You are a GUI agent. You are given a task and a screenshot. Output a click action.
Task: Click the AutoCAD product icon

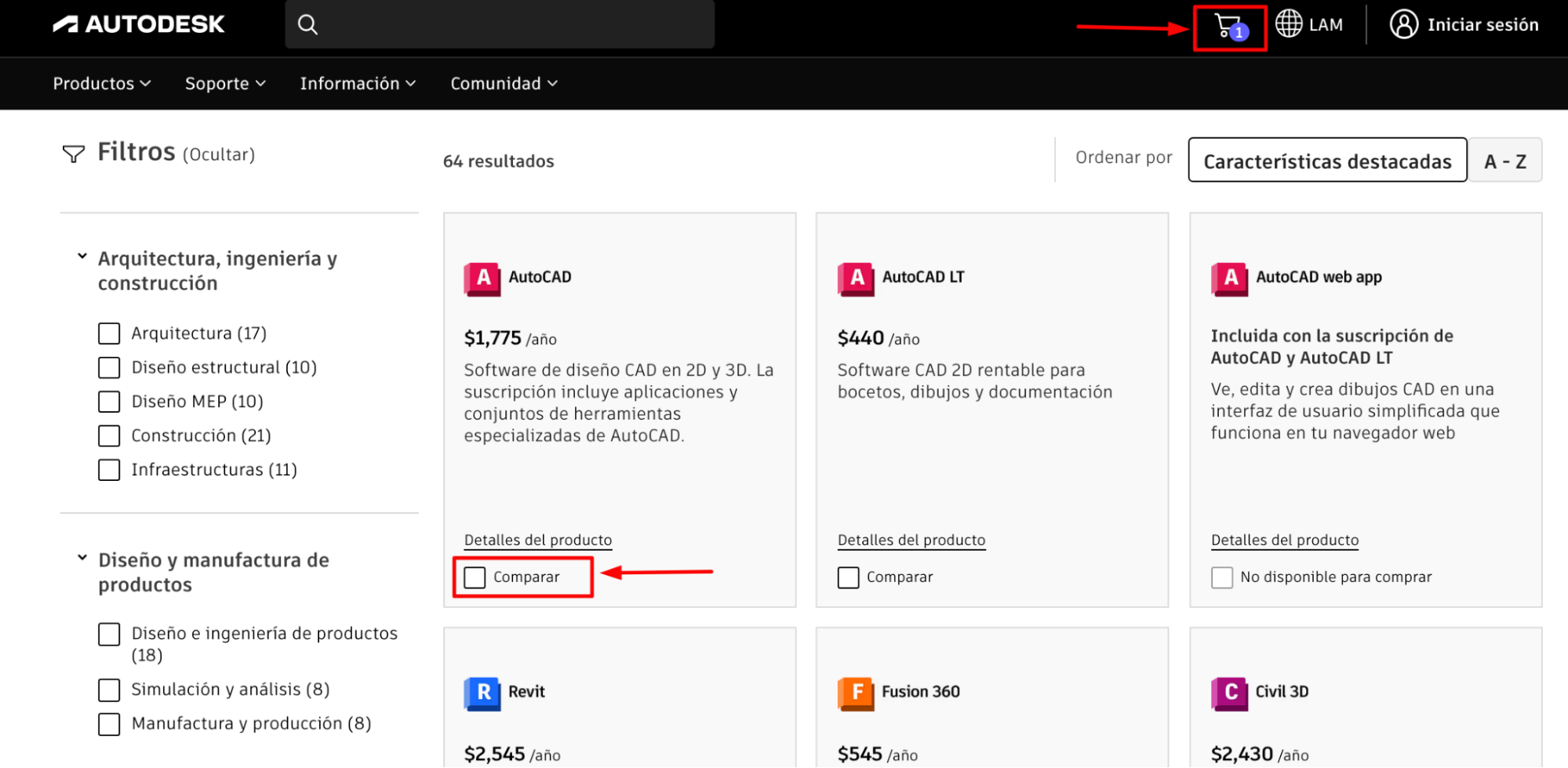[x=482, y=278]
